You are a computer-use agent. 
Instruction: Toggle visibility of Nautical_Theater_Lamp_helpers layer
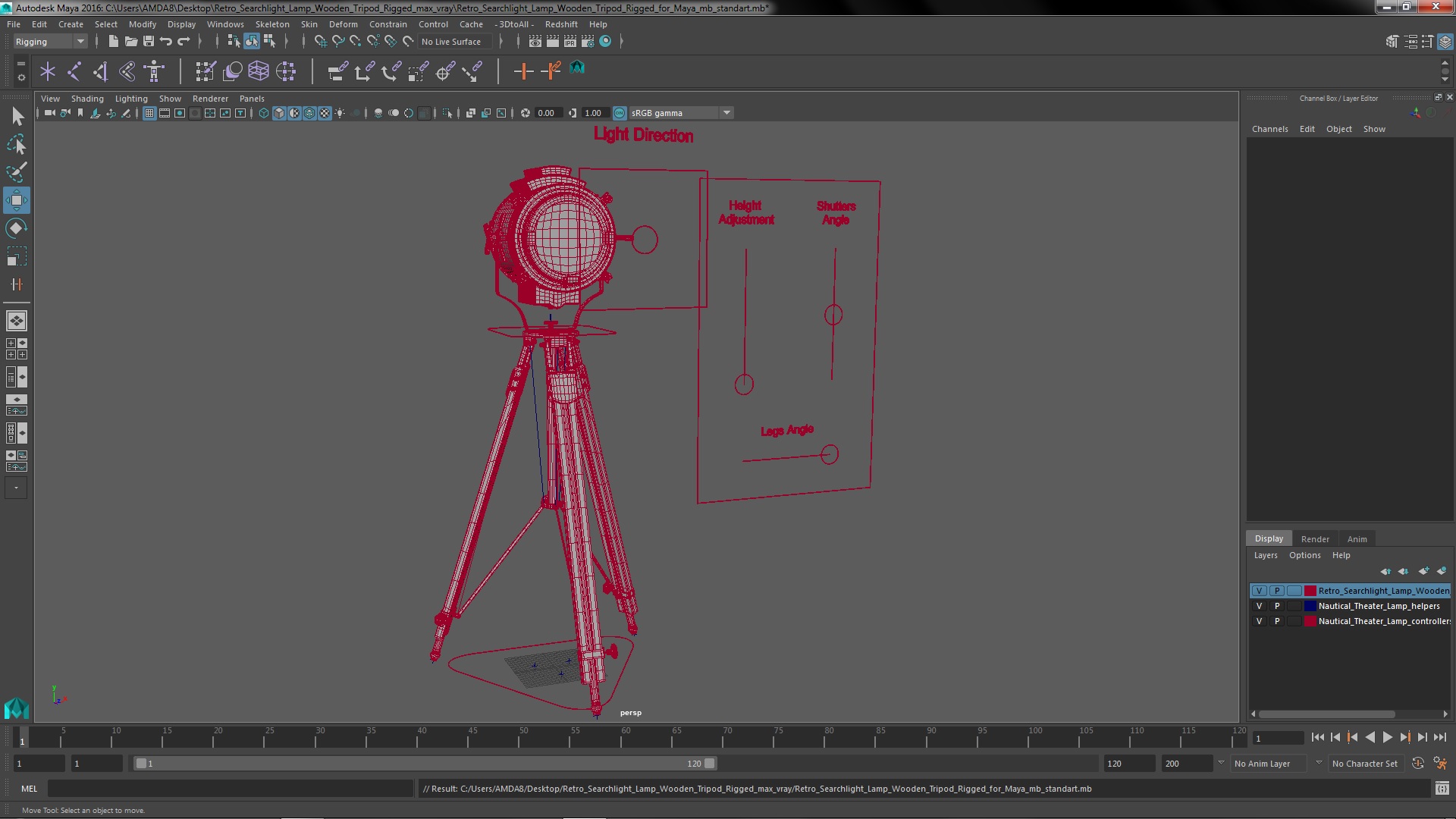(1260, 606)
